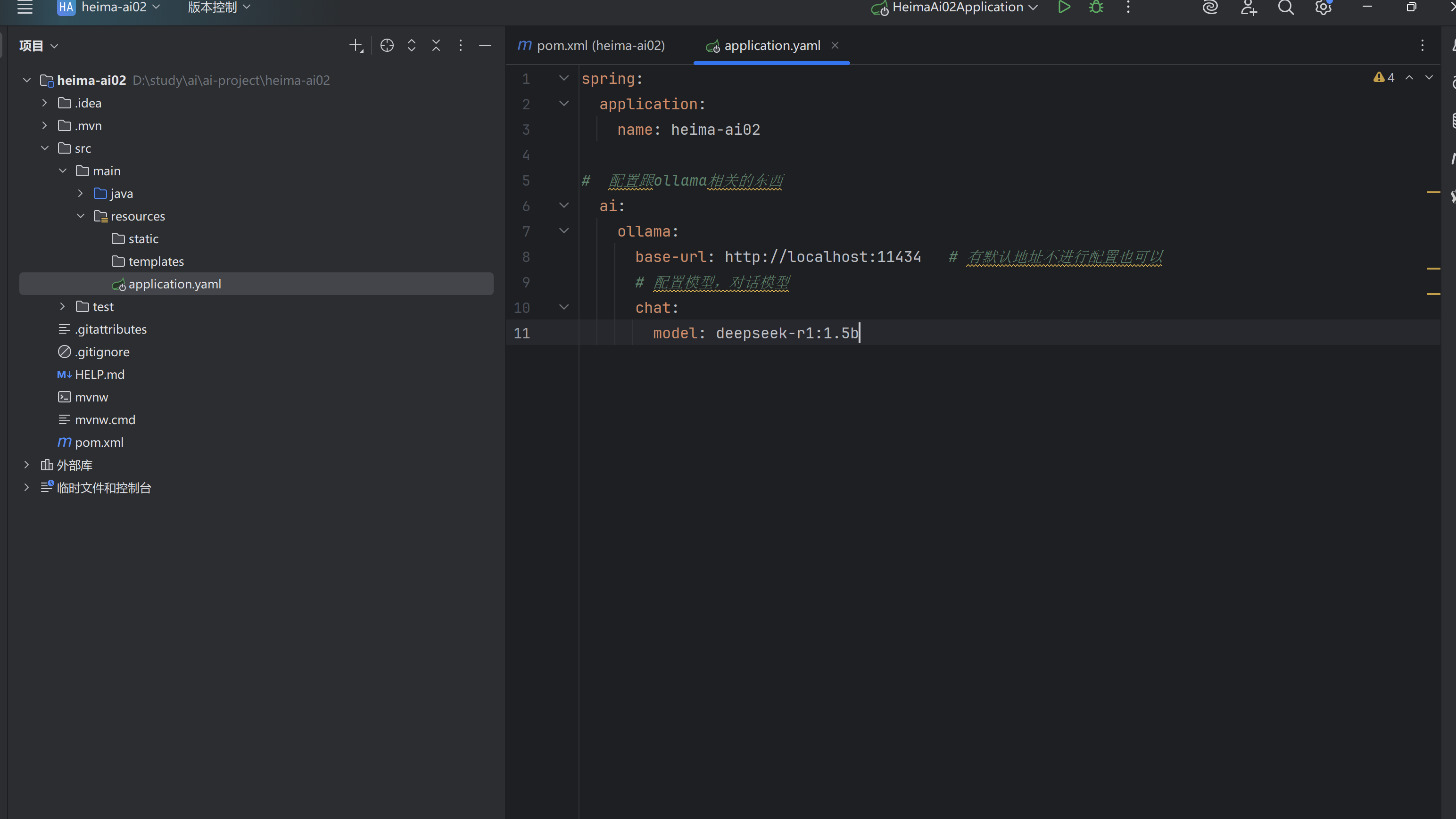Click the add collaborator person icon
This screenshot has width=1456, height=819.
coord(1248,8)
